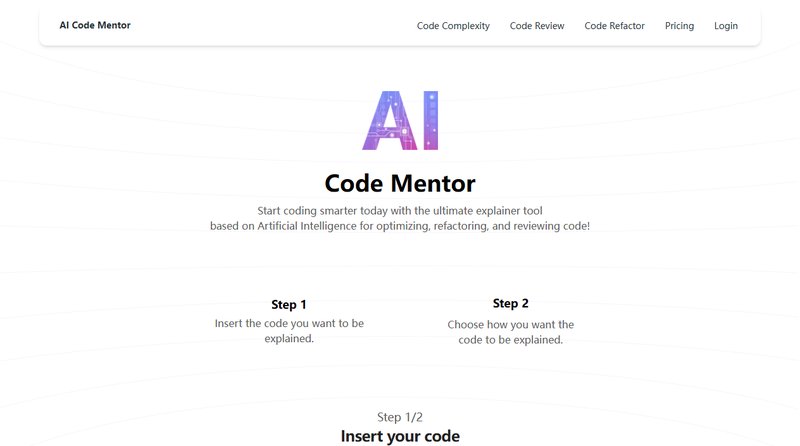Open the Code Complexity page
The width and height of the screenshot is (800, 446).
pyautogui.click(x=453, y=26)
